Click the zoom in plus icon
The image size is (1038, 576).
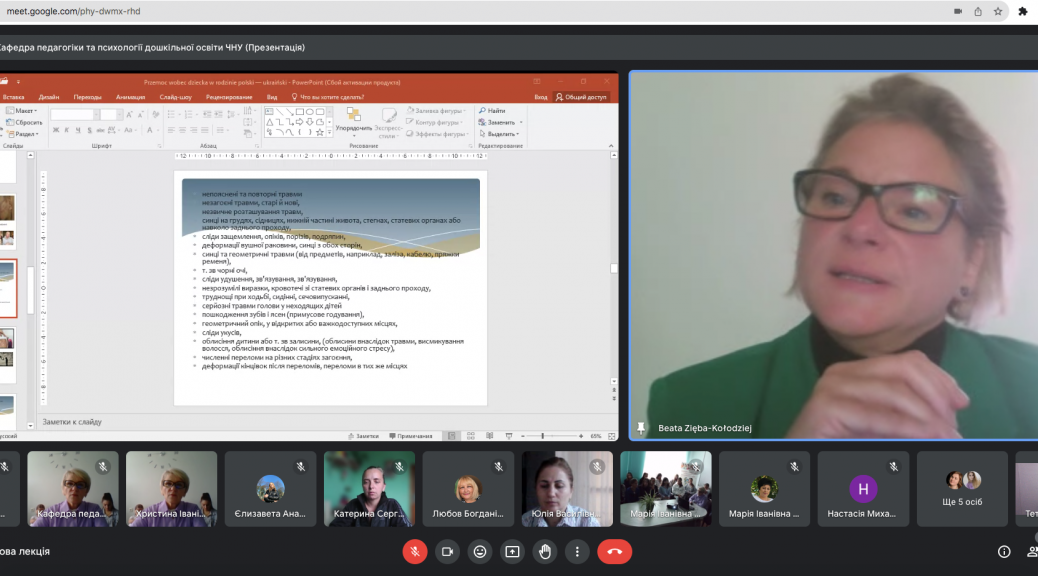pyautogui.click(x=581, y=436)
